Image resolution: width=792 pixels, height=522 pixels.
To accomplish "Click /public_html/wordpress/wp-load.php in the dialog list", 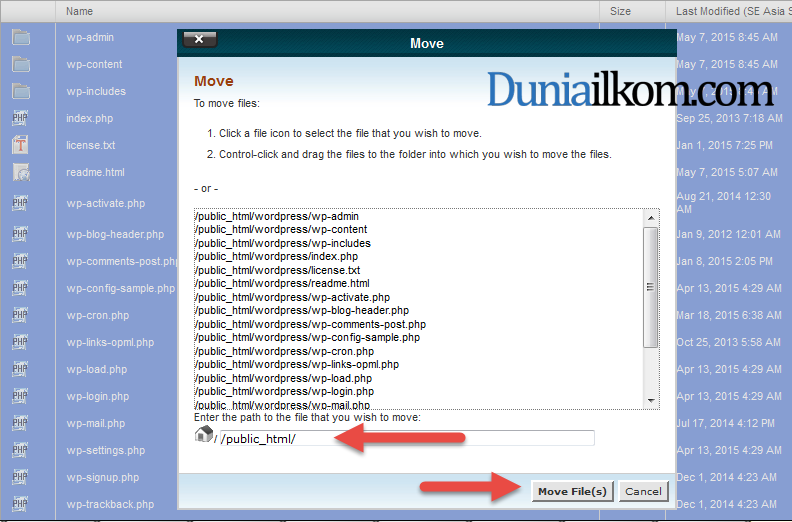I will pos(283,378).
